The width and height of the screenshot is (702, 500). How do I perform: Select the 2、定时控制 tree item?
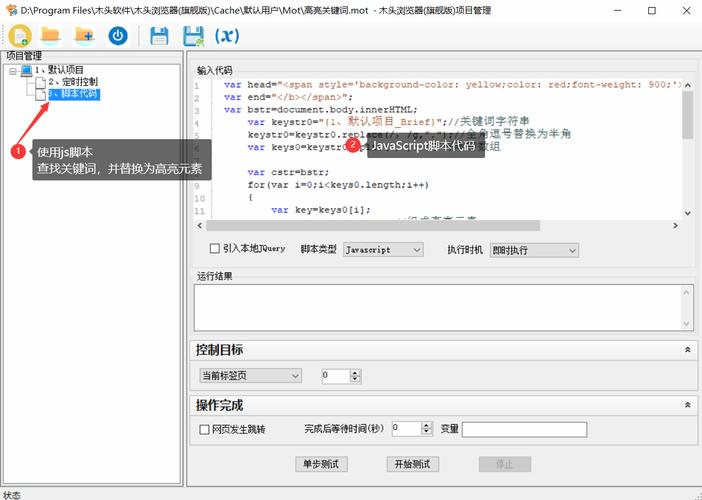click(x=73, y=82)
